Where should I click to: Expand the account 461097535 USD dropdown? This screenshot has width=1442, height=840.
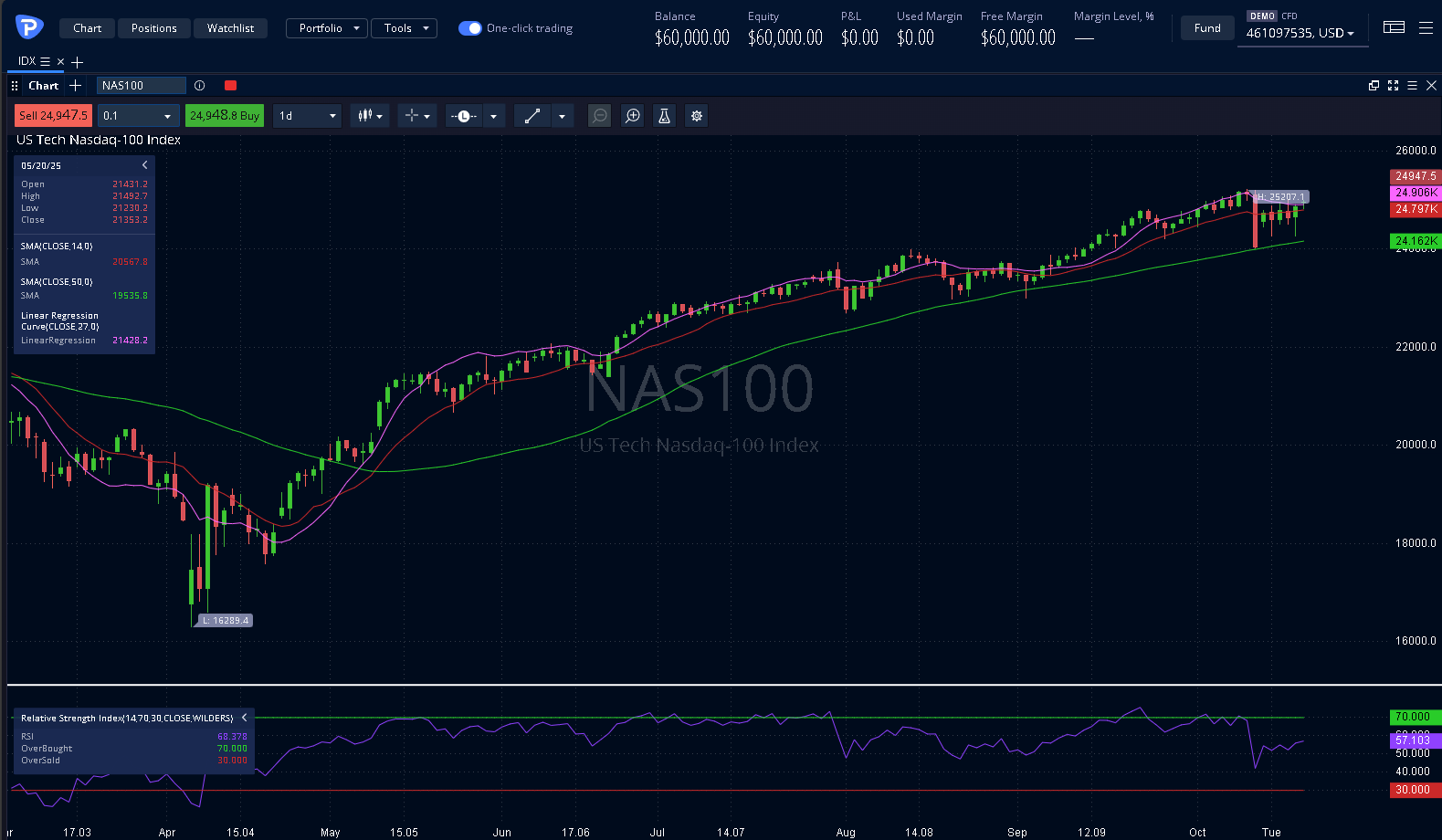tap(1301, 34)
